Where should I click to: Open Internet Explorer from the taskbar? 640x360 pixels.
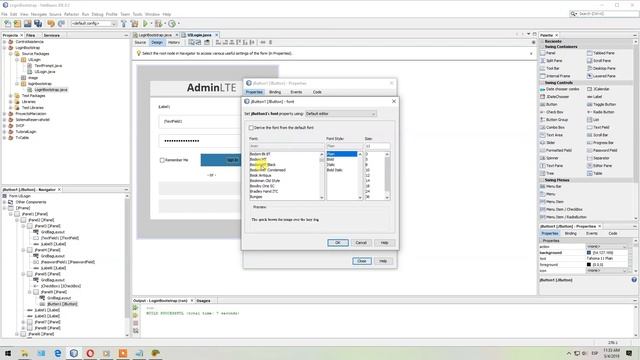point(58,353)
